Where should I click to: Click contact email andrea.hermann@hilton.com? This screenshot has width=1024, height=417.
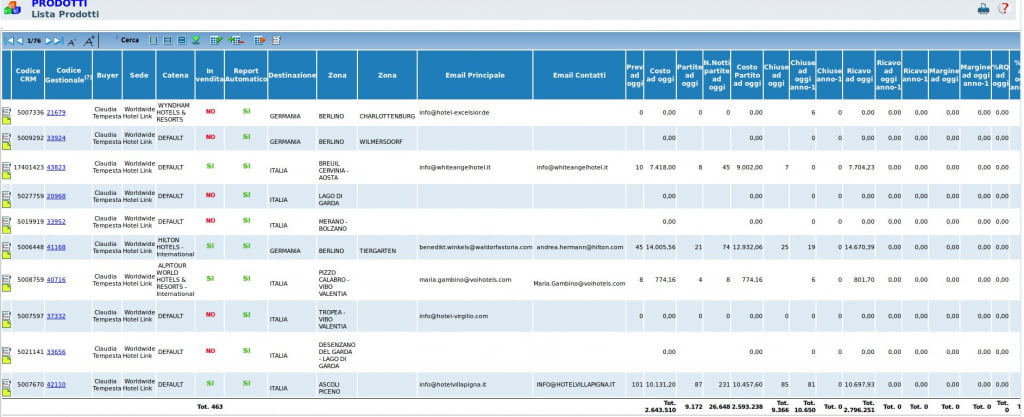(580, 247)
